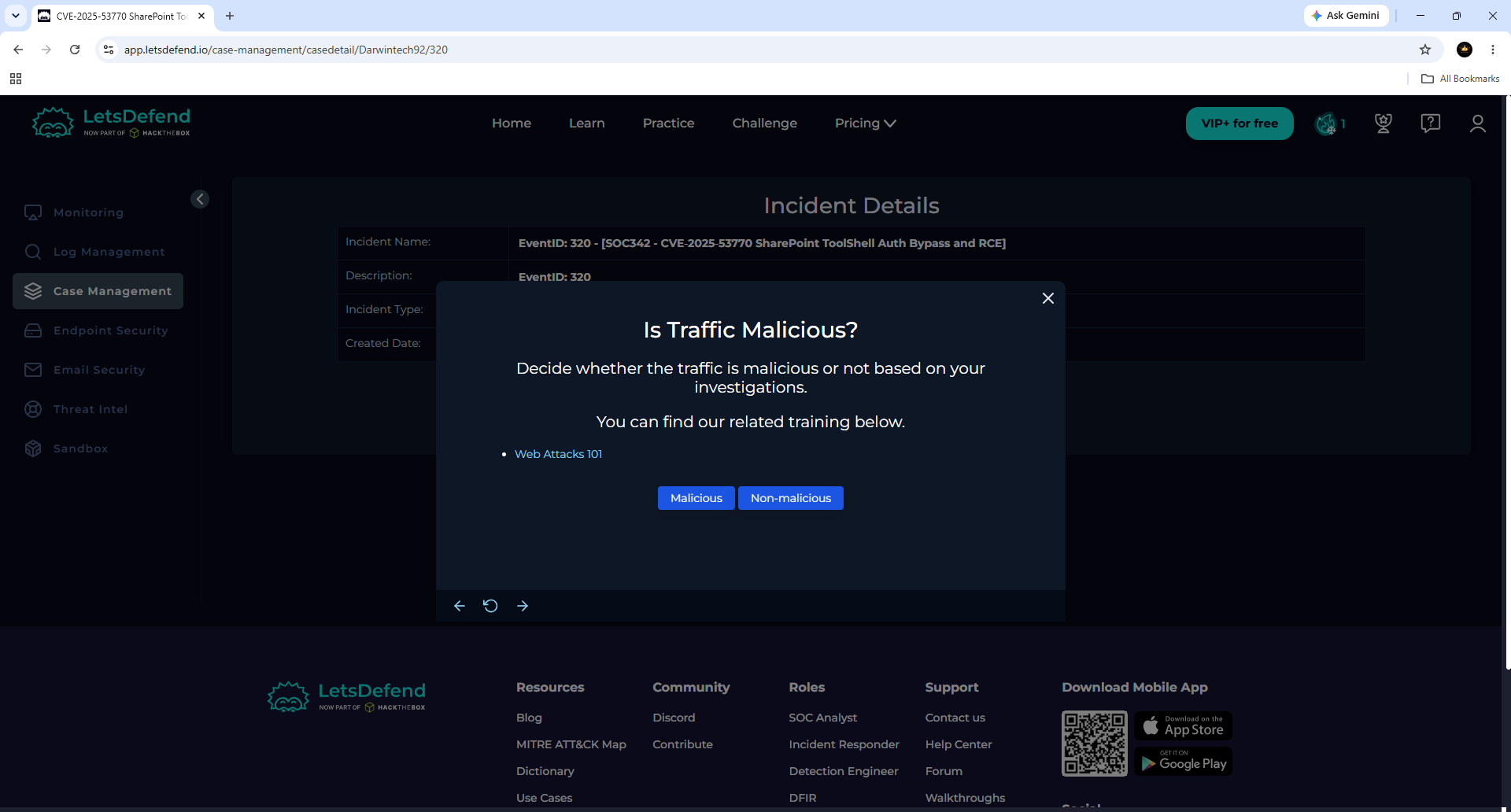Image resolution: width=1511 pixels, height=812 pixels.
Task: Open the badge icon next to VIP button
Action: 1326,124
